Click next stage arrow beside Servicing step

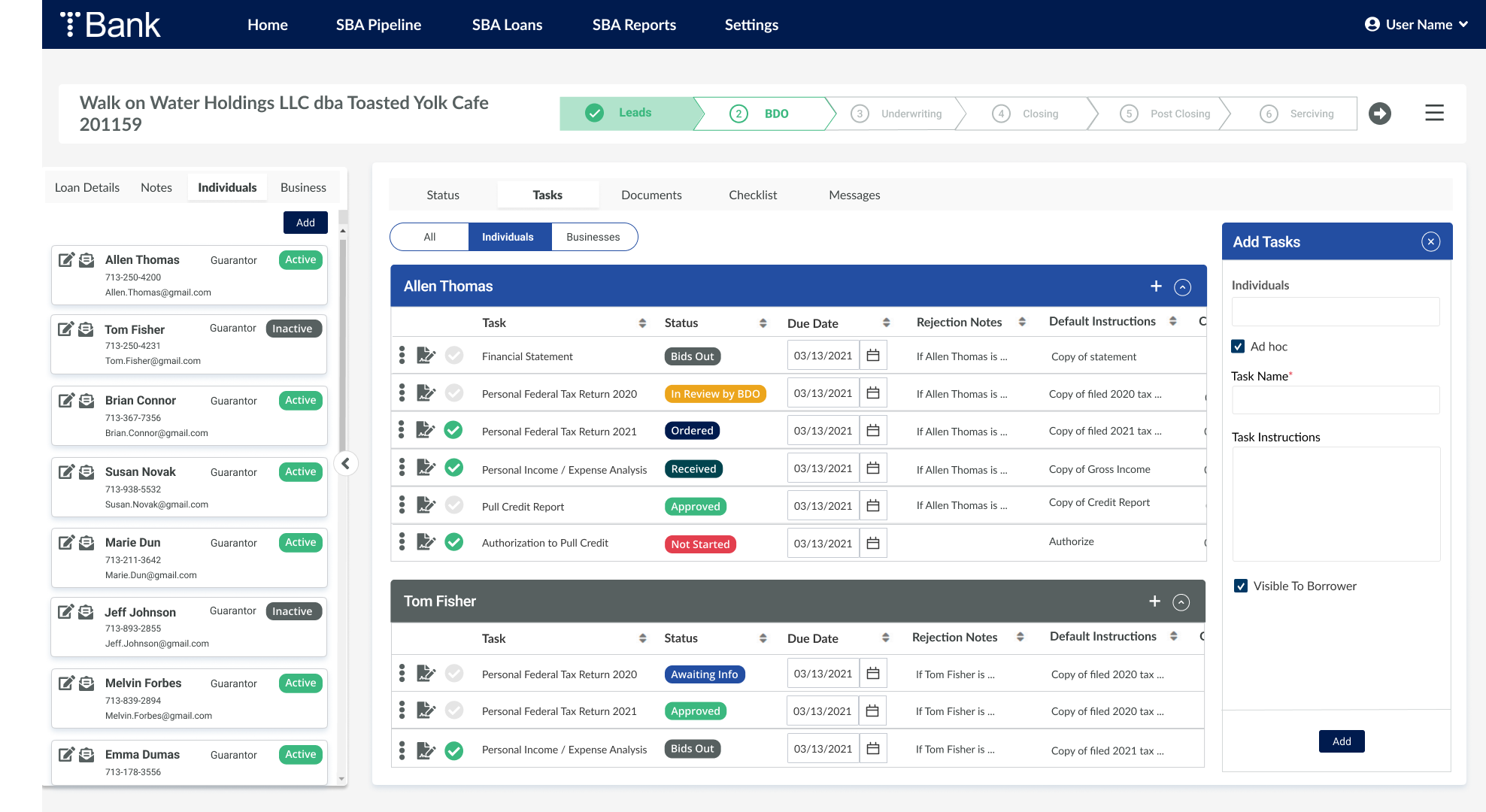pyautogui.click(x=1379, y=114)
